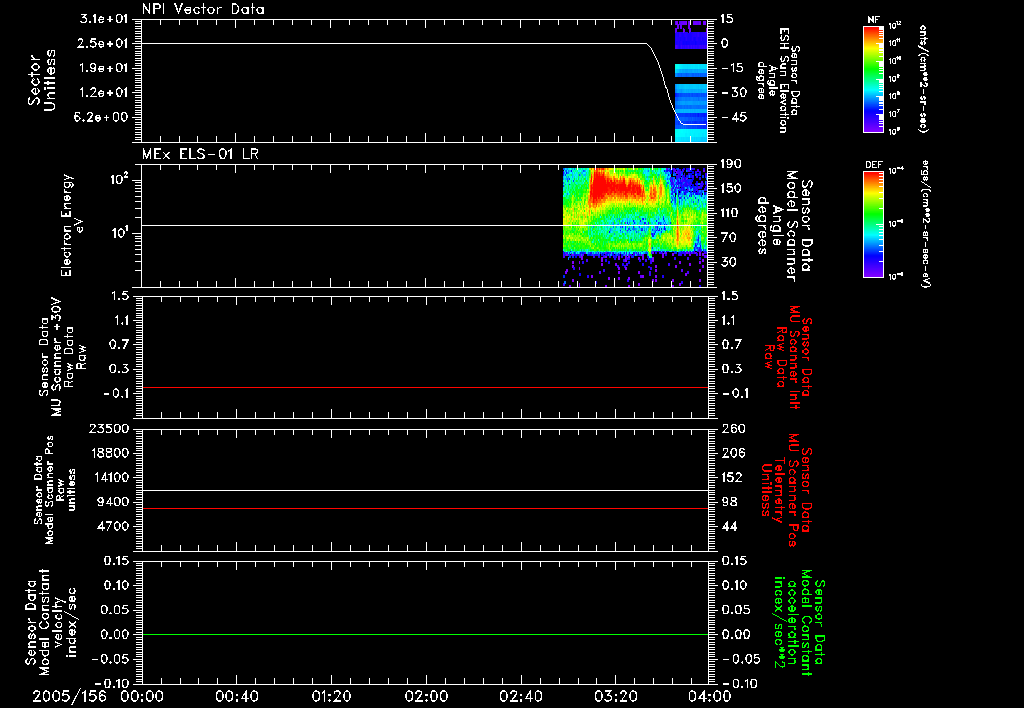Click the red "MU Scanner Int Raw Data" title
This screenshot has height=708, width=1024.
click(x=788, y=357)
